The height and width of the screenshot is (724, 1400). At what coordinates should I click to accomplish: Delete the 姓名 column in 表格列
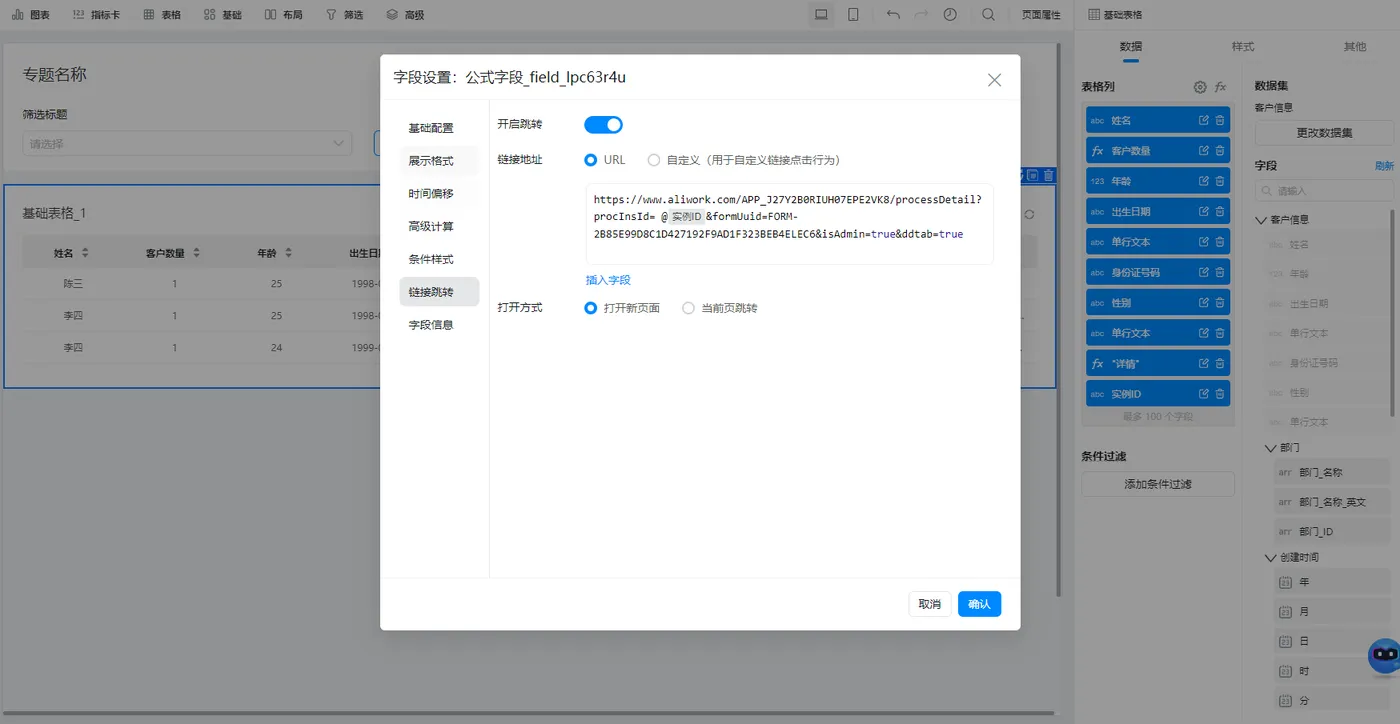coord(1220,120)
